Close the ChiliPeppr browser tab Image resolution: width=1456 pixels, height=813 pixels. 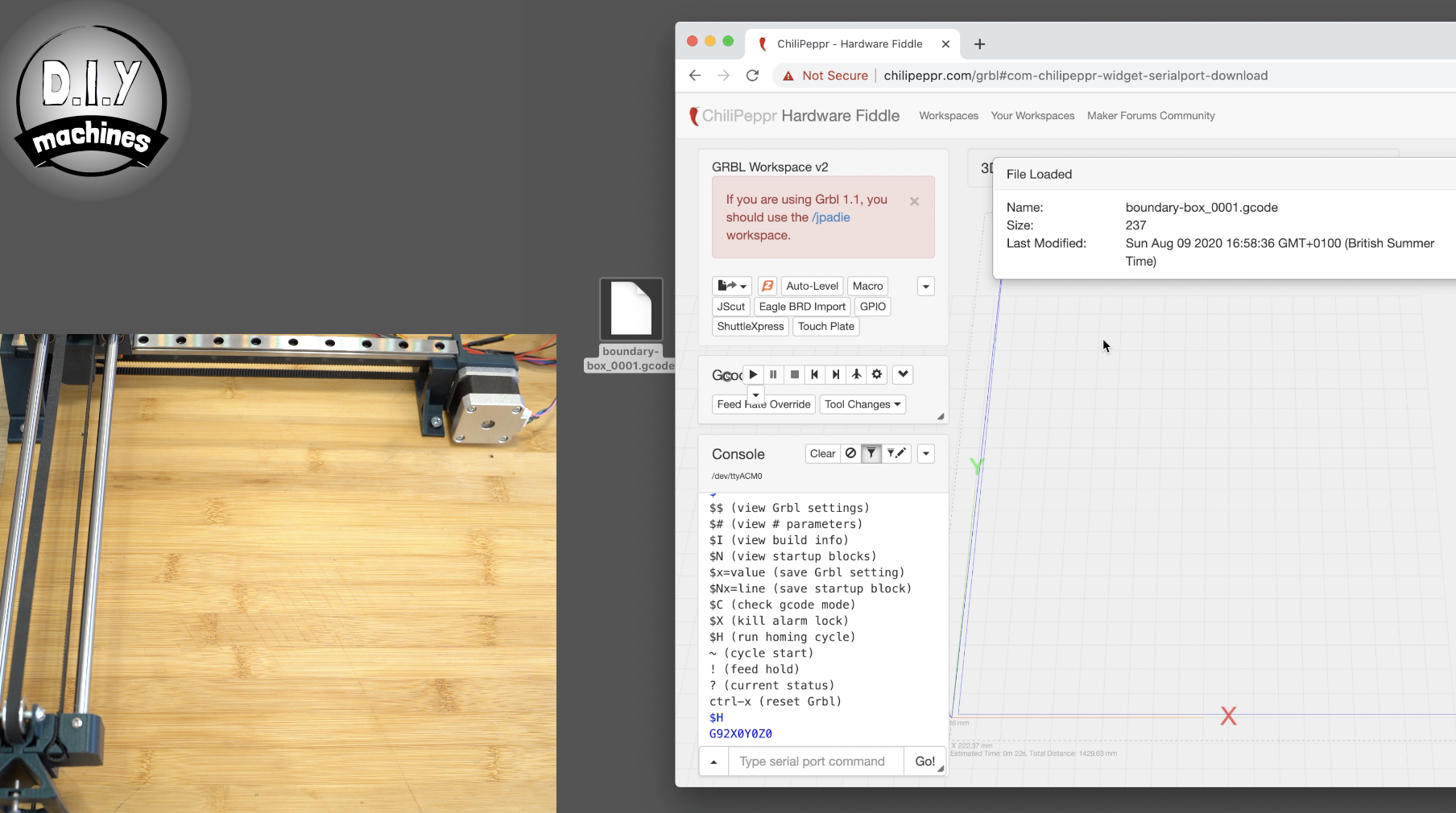pos(945,44)
